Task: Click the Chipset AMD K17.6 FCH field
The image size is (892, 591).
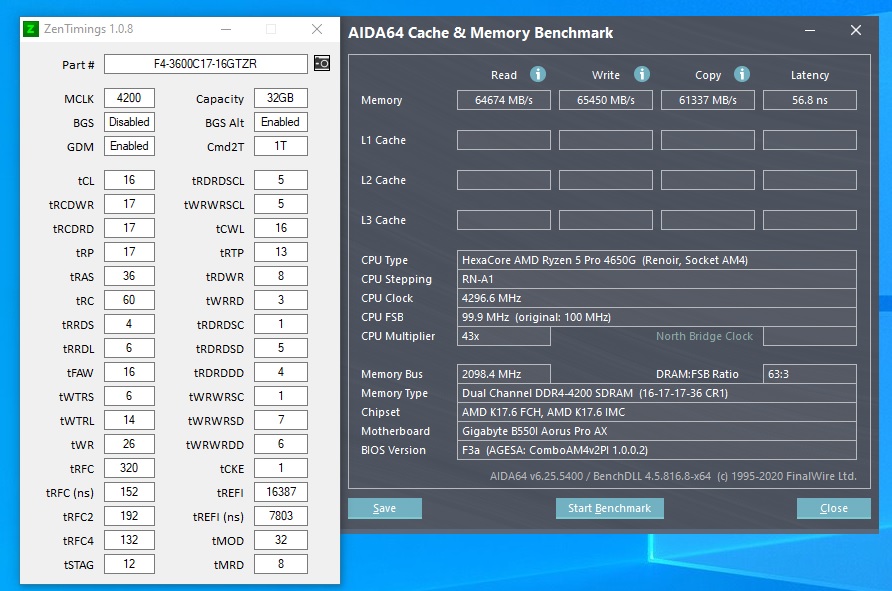Action: pos(656,412)
